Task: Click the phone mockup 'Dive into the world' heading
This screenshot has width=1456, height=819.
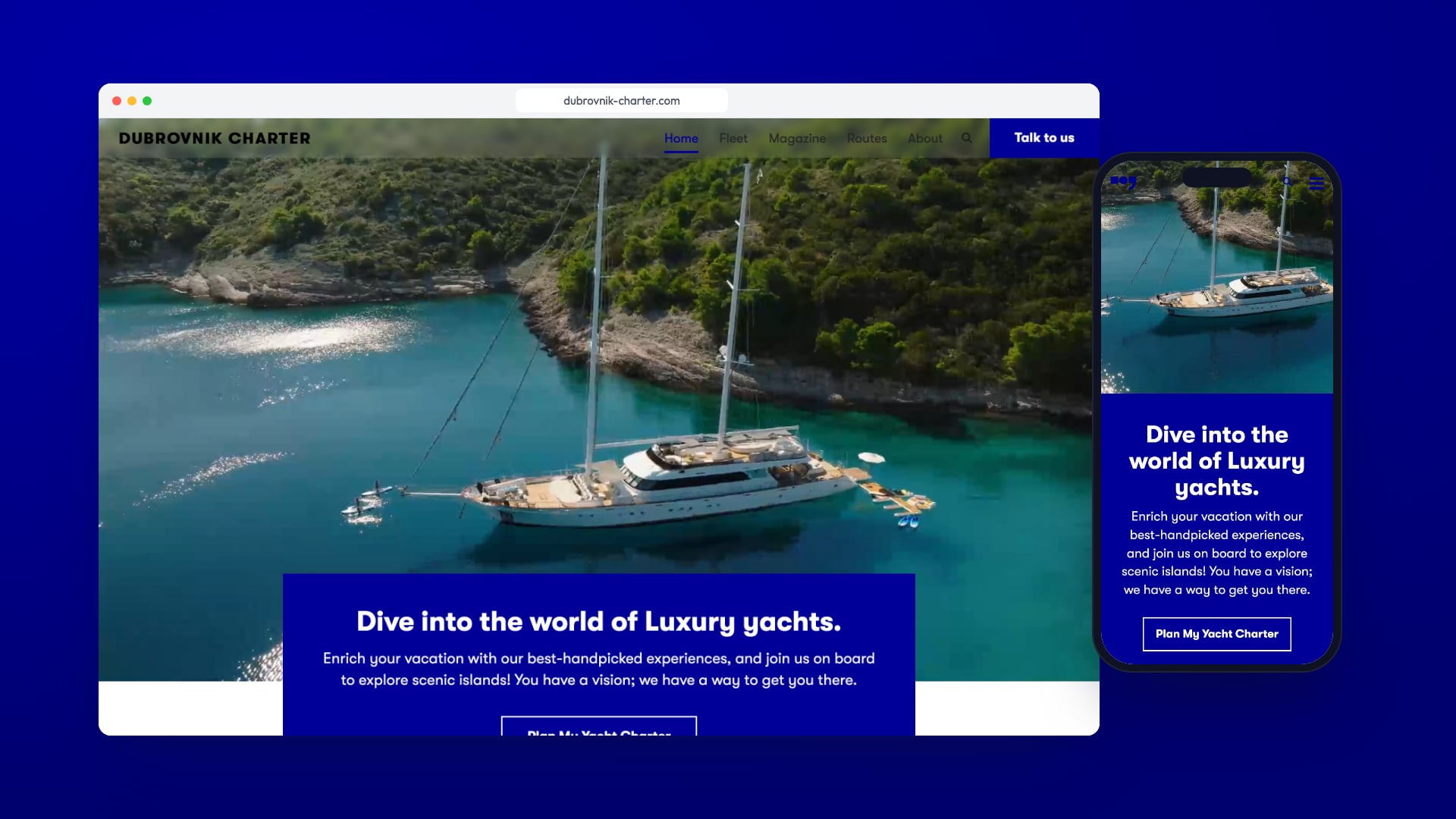Action: pos(1217,461)
